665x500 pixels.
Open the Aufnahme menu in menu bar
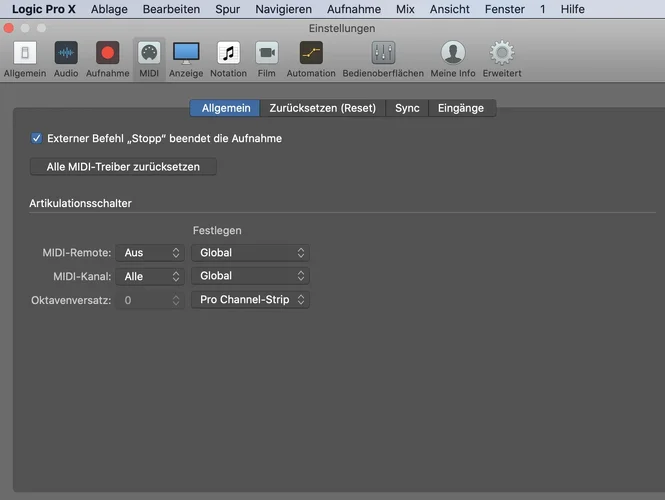[x=354, y=9]
